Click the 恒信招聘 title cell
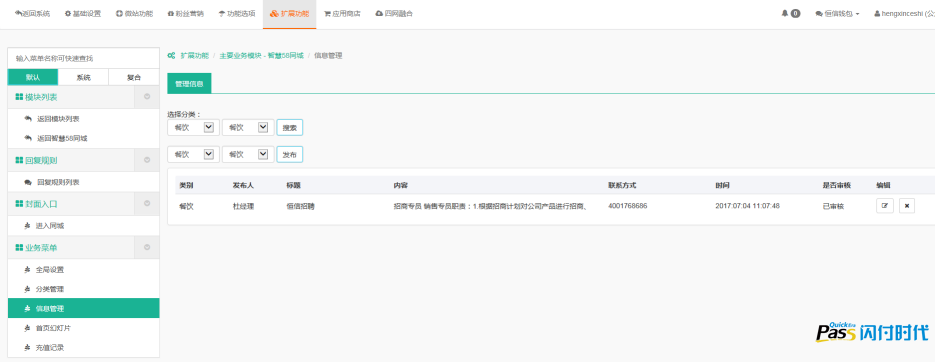This screenshot has width=935, height=362. (x=301, y=206)
